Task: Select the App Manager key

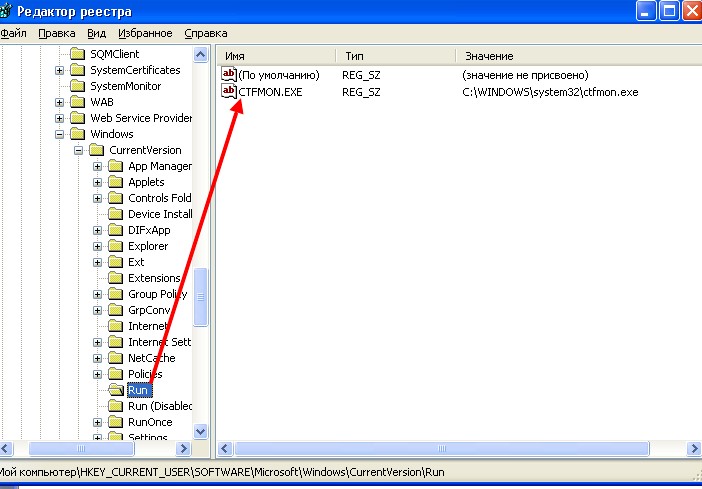Action: point(160,167)
